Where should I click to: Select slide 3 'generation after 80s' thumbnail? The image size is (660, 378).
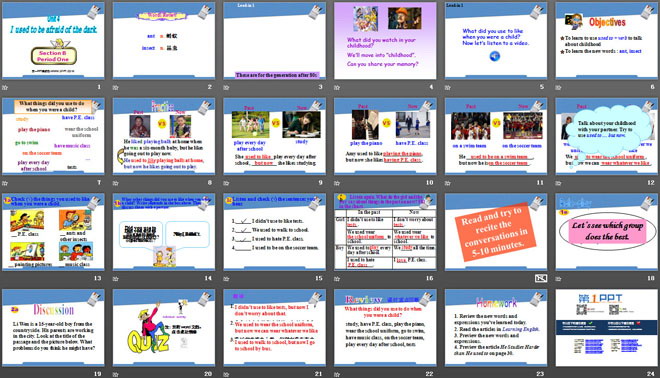pyautogui.click(x=274, y=41)
